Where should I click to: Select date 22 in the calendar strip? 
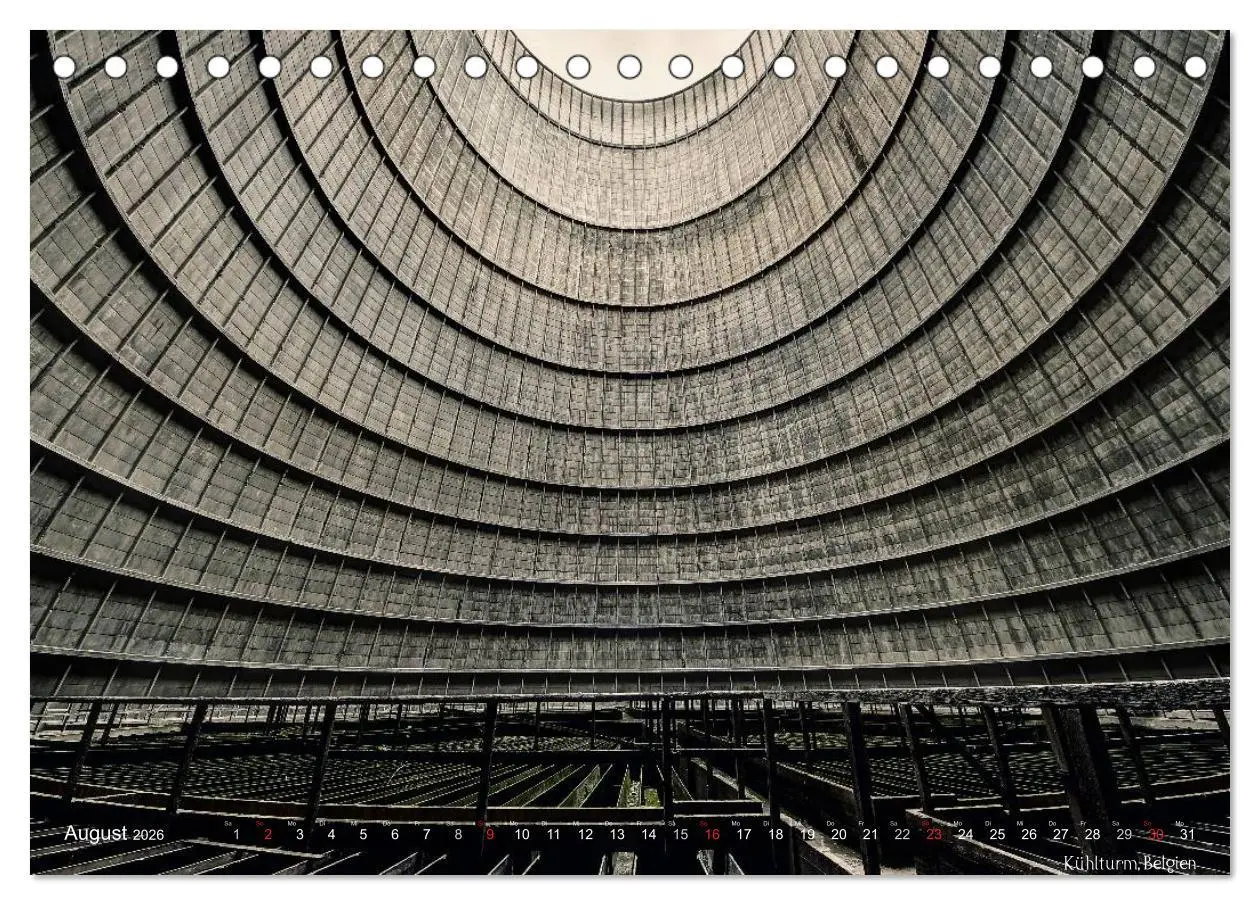click(902, 834)
